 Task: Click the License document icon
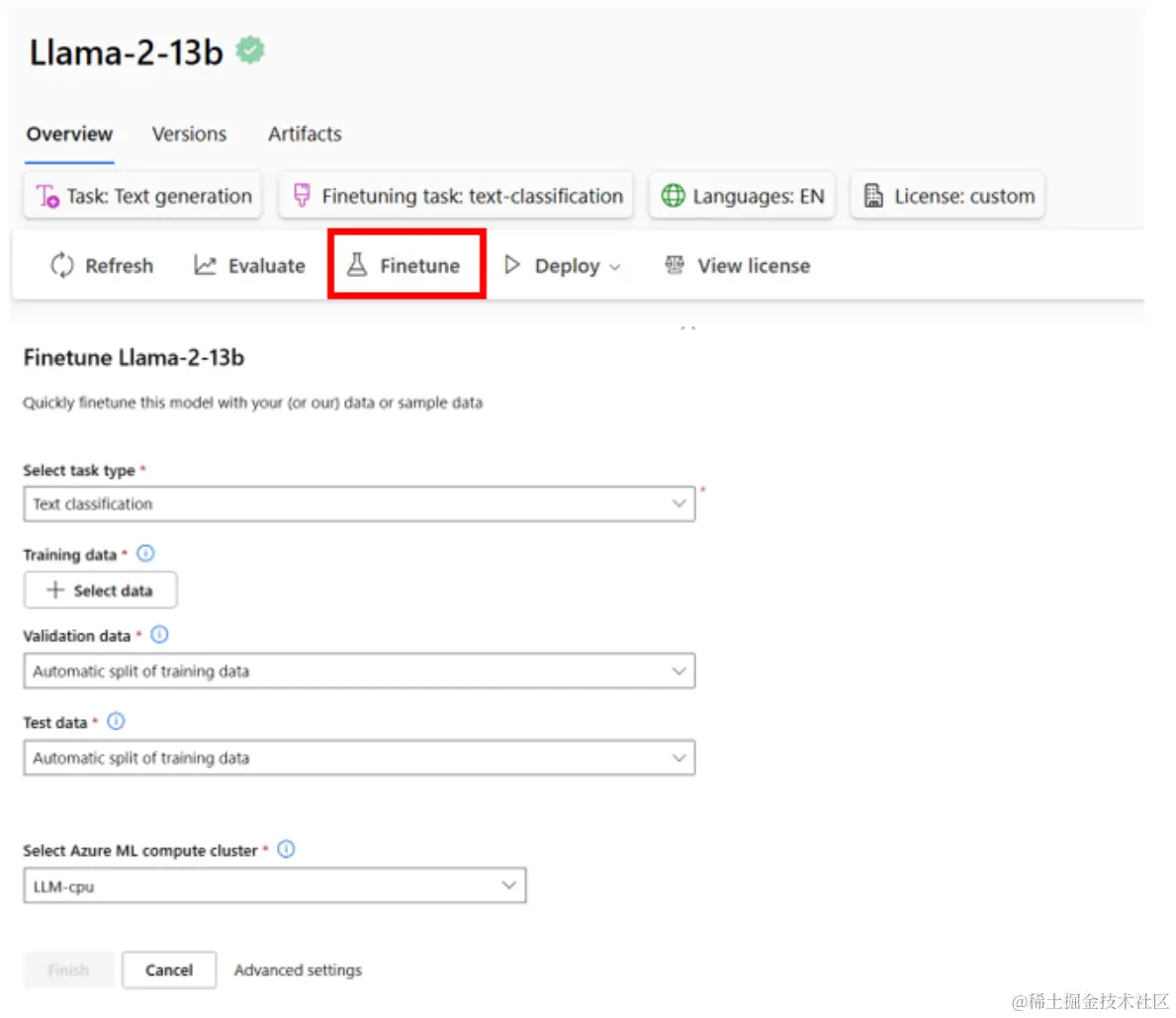coord(873,195)
